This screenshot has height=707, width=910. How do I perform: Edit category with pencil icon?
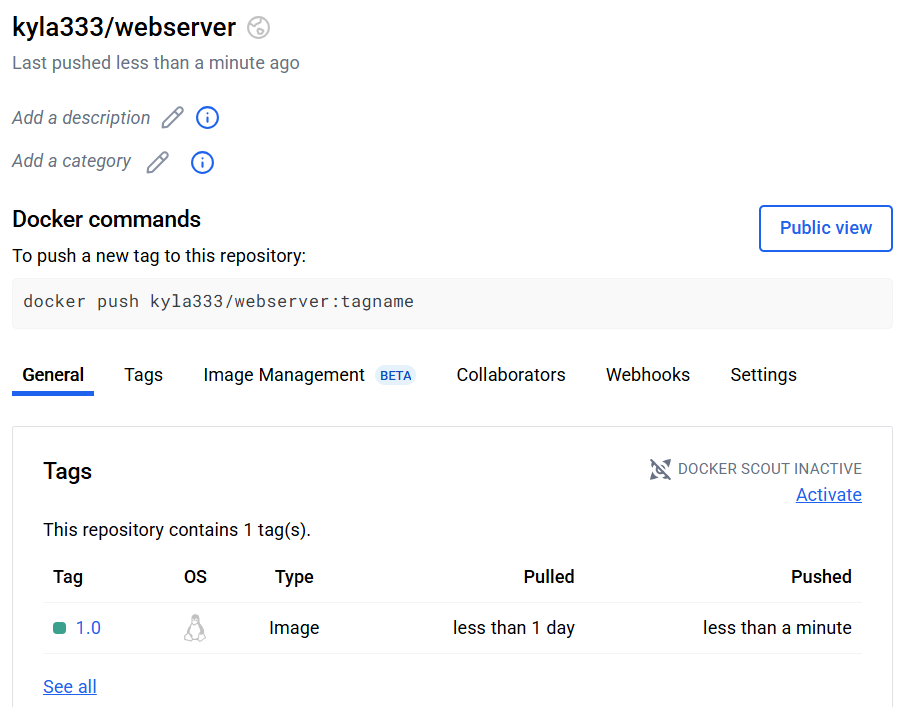157,162
